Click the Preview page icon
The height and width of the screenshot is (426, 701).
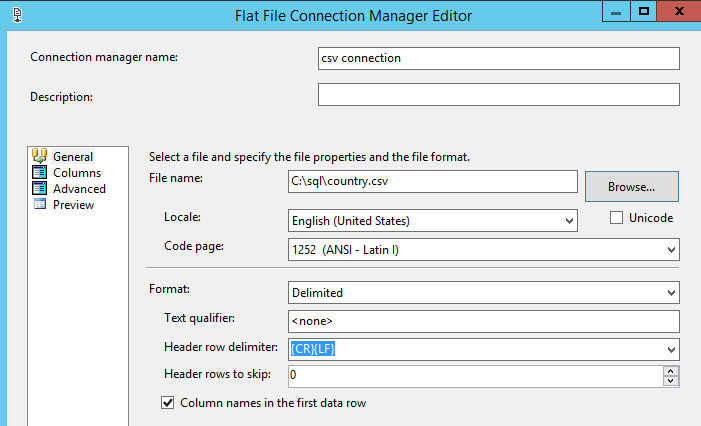point(40,204)
